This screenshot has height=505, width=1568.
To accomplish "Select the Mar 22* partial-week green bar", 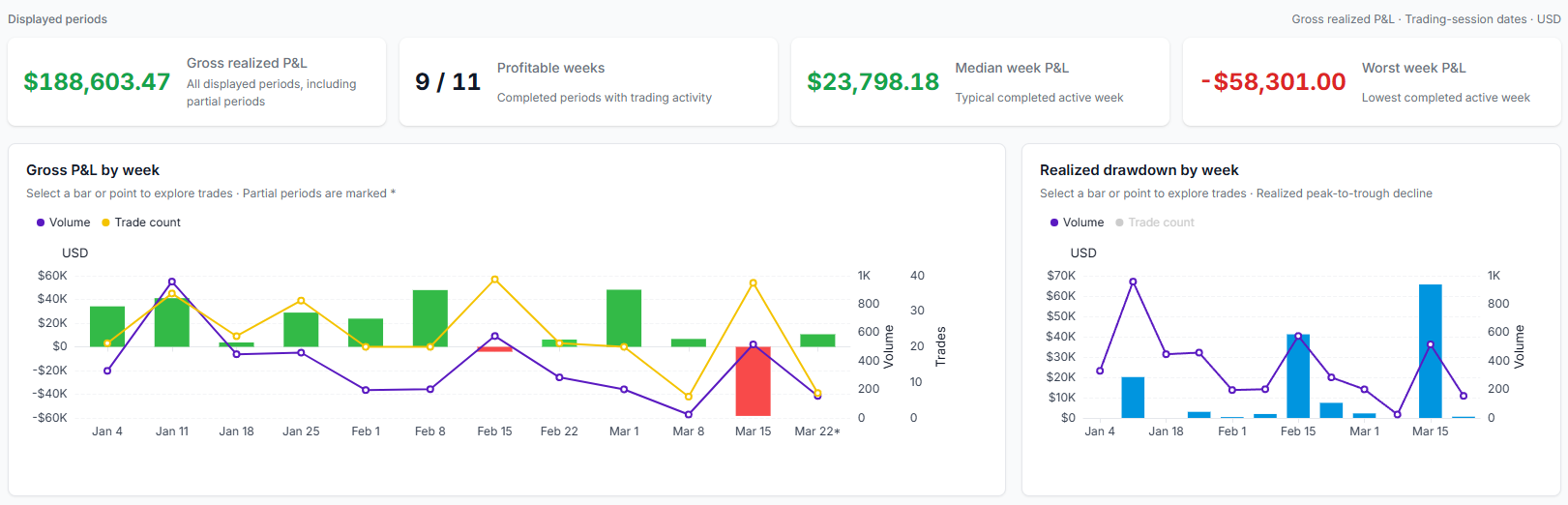I will pyautogui.click(x=817, y=341).
